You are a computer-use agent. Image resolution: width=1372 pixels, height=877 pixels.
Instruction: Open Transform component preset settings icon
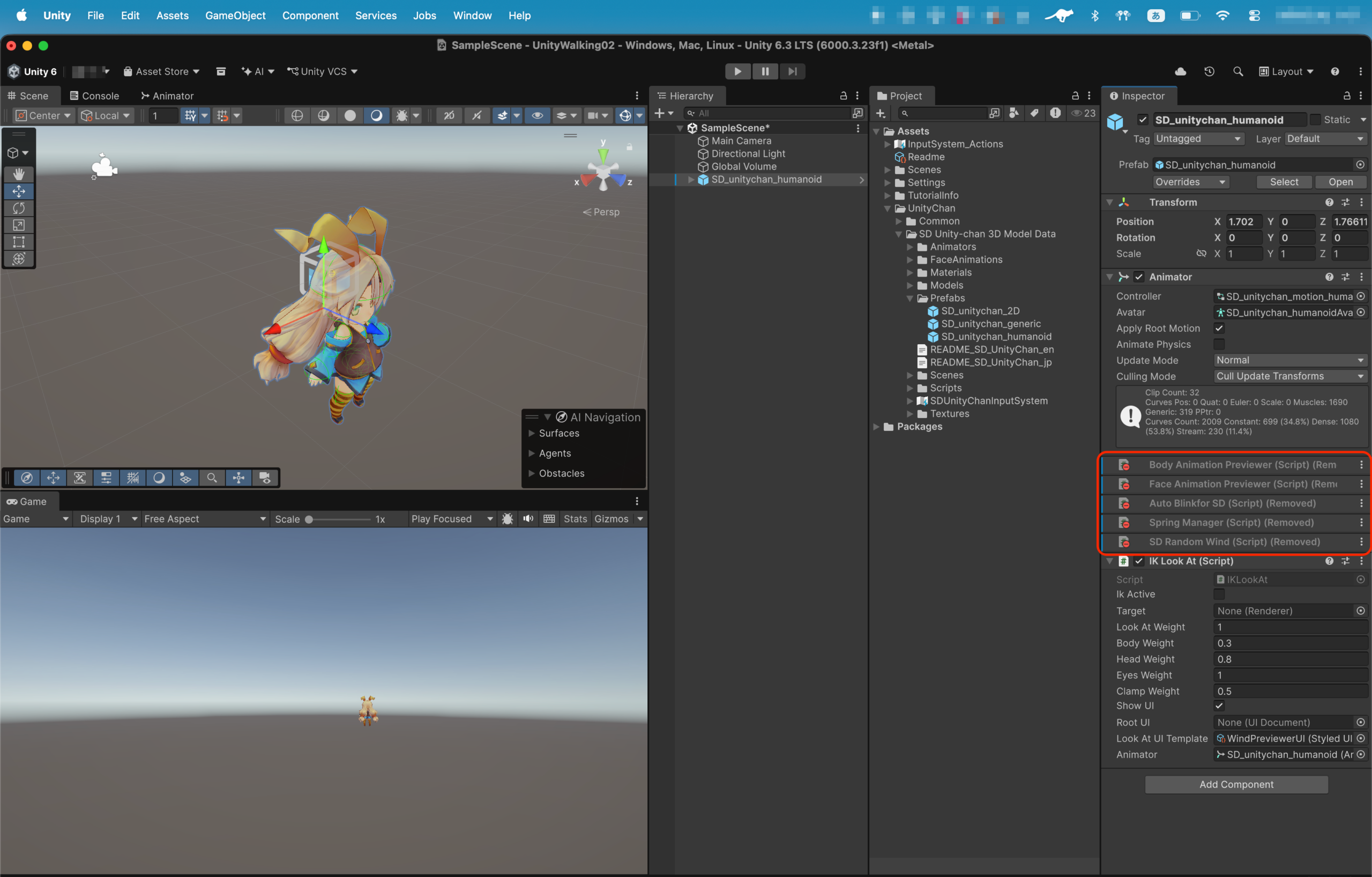1345,202
